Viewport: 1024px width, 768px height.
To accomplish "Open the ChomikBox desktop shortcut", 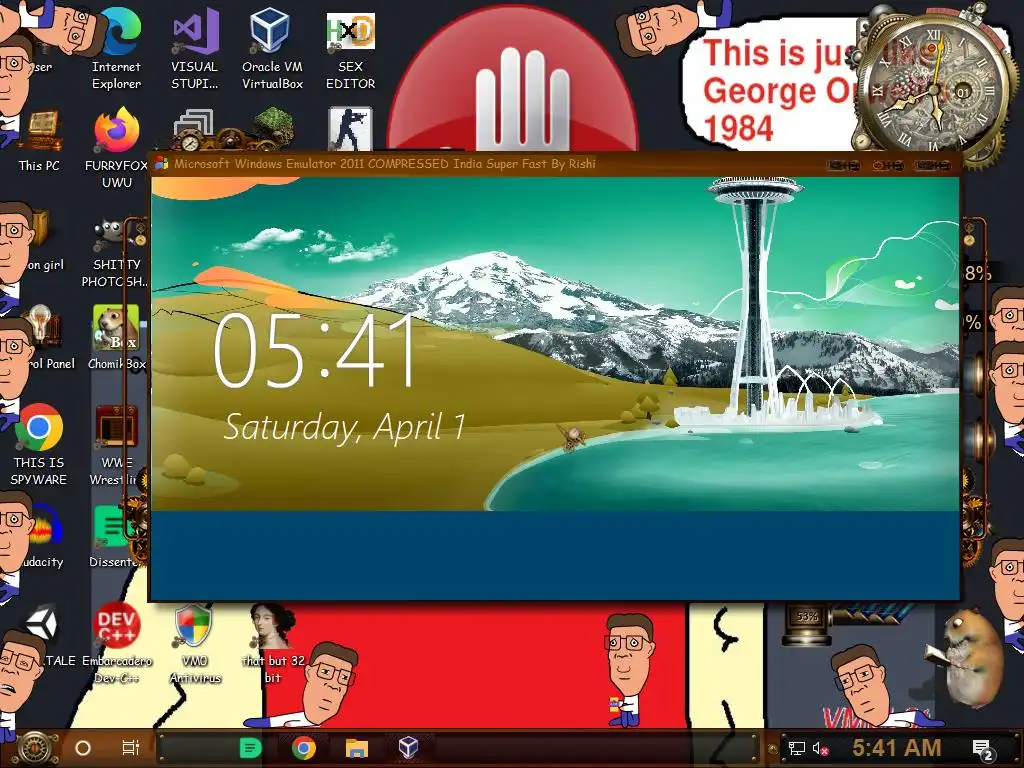I will [x=116, y=338].
